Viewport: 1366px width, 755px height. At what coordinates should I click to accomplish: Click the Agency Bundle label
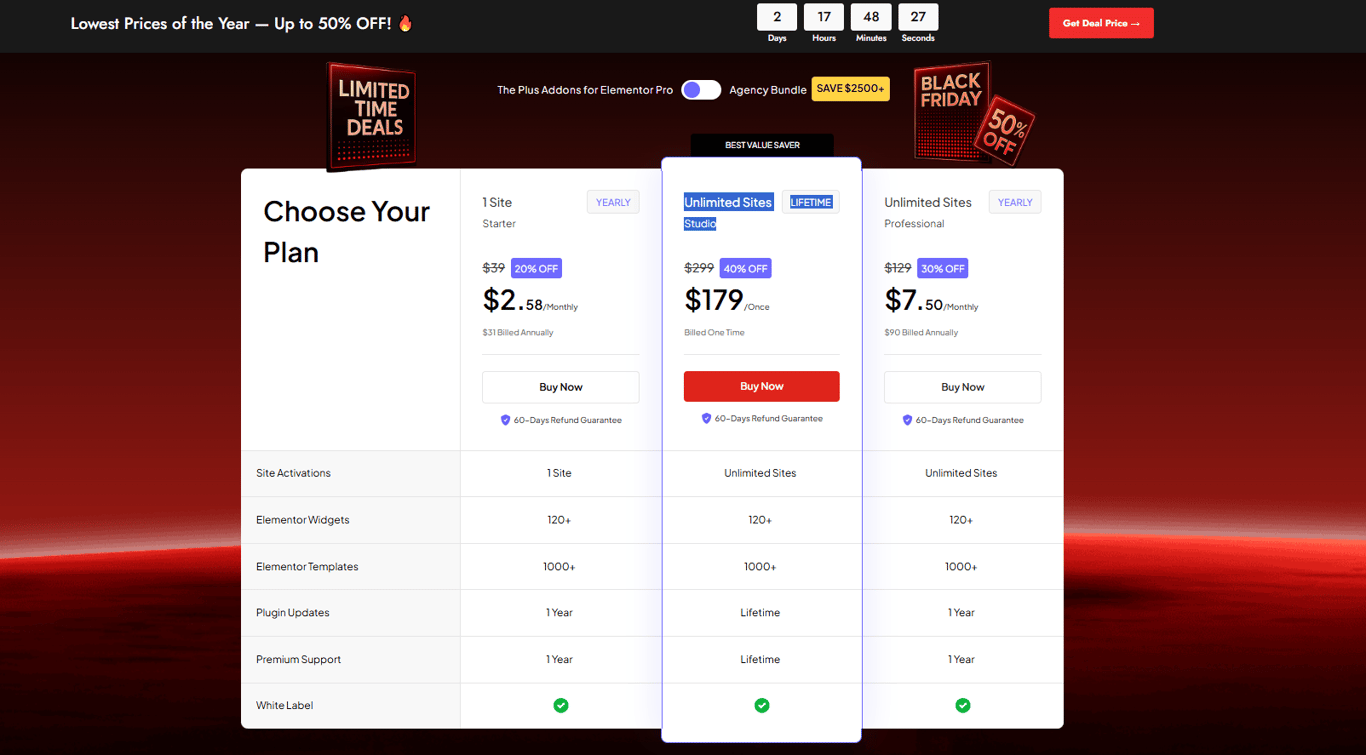[x=768, y=90]
